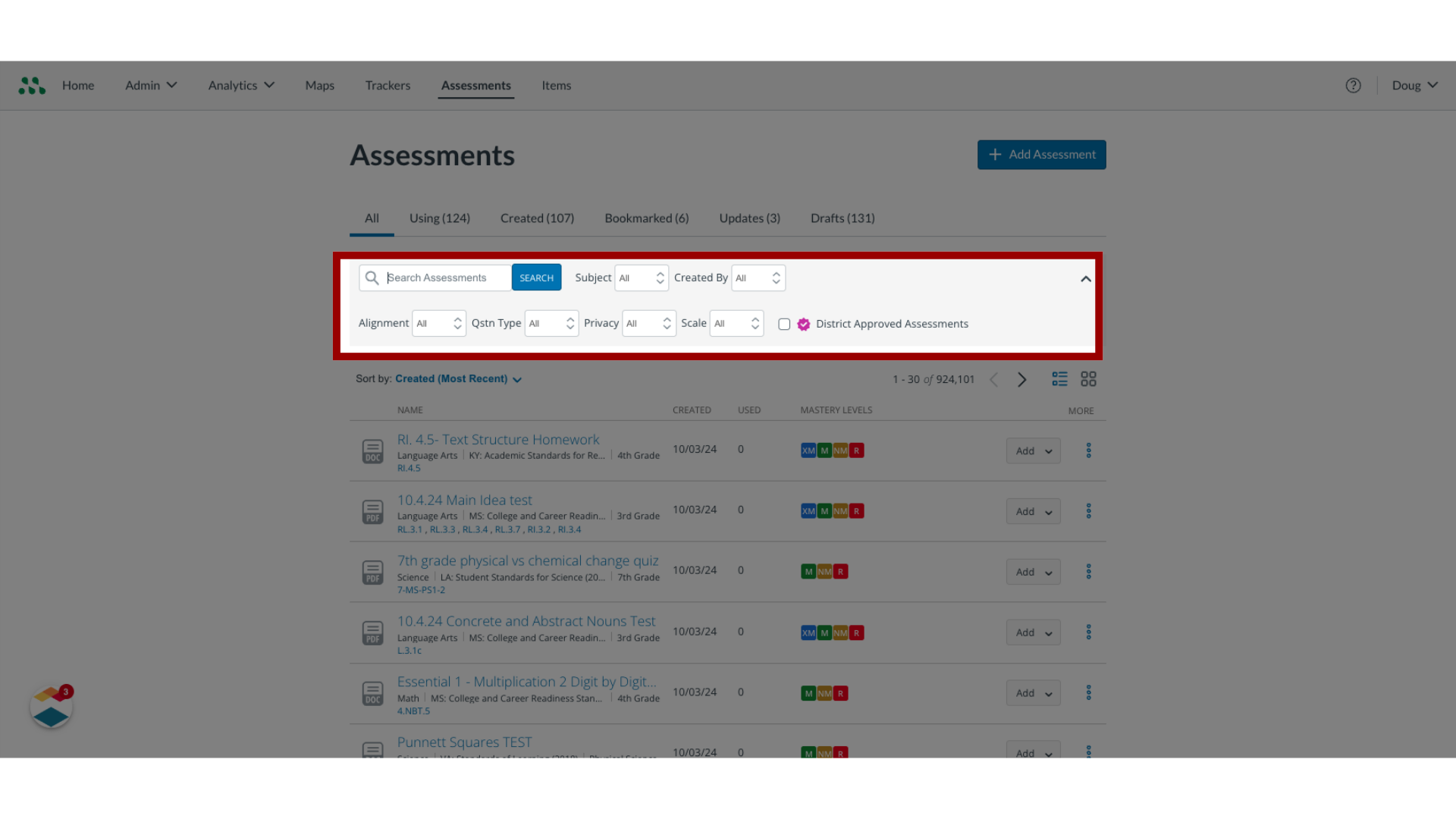Click the PDF document icon for 7th grade quiz

coord(372,572)
